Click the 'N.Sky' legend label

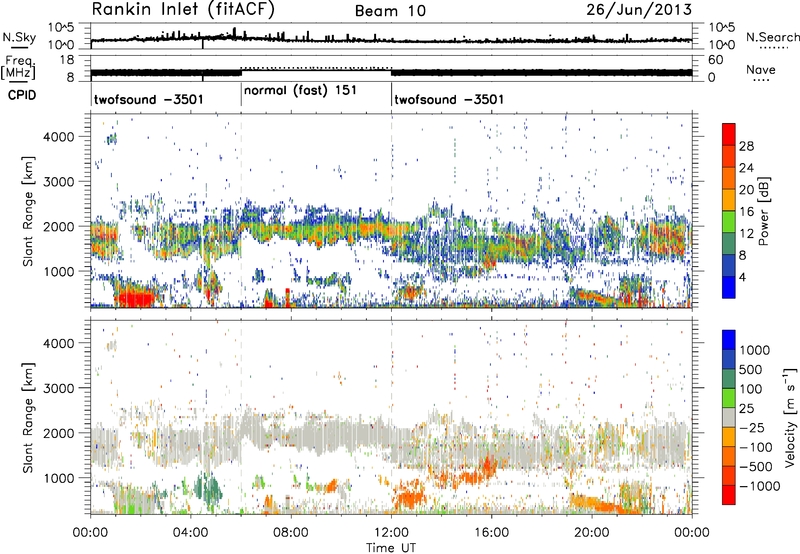(x=19, y=37)
